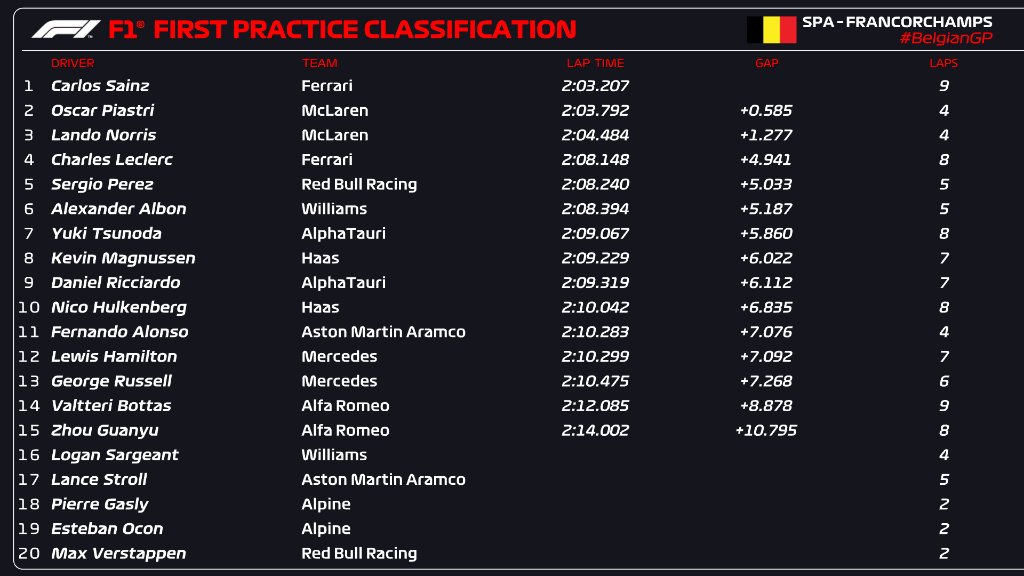Click the TEAM column header
Image resolution: width=1024 pixels, height=576 pixels.
tap(320, 63)
